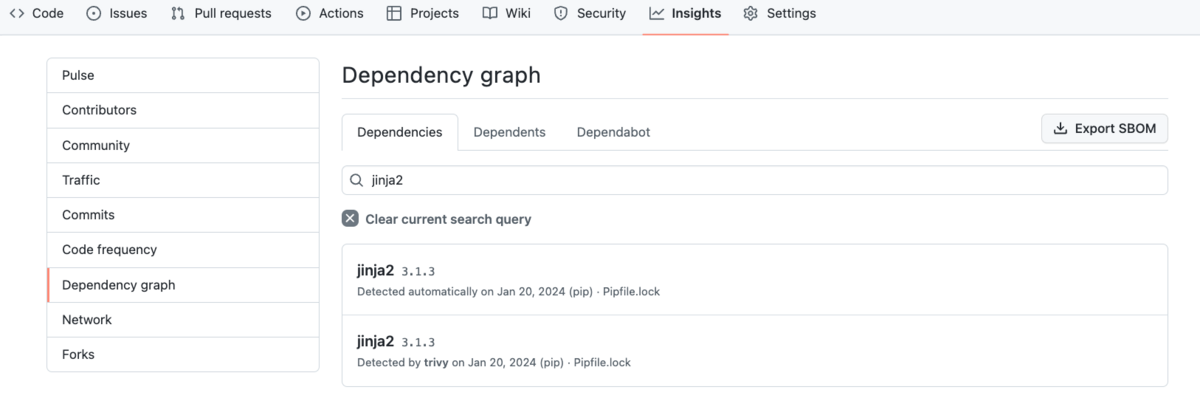
Task: Select the Dependencies tab
Action: [x=400, y=132]
